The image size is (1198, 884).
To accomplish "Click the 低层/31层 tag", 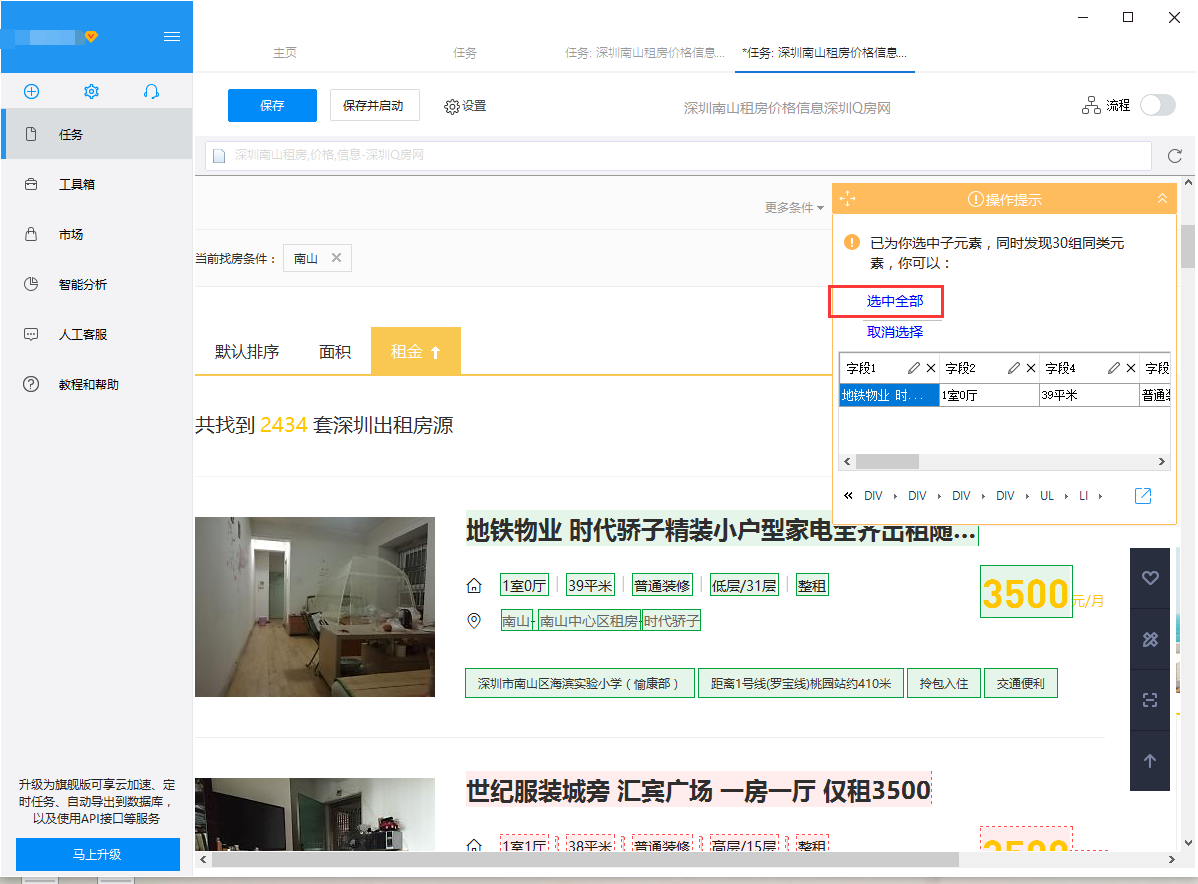I will (x=744, y=585).
